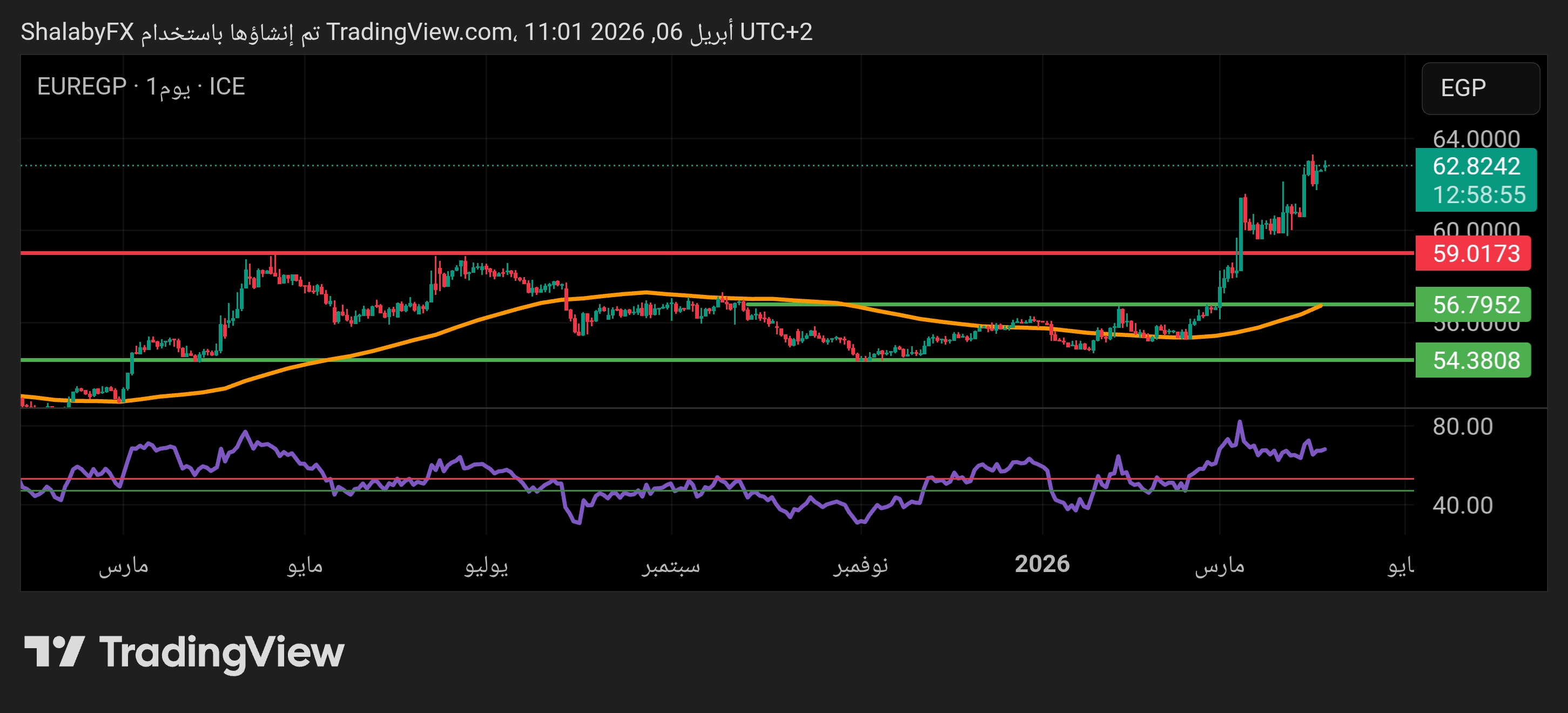Screen dimensions: 1568x713
Task: Click the EUREGP symbol title
Action: pyautogui.click(x=82, y=87)
